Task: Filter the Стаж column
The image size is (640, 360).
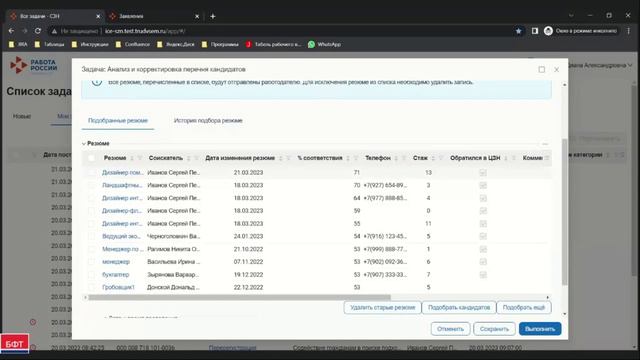Action: pyautogui.click(x=441, y=158)
